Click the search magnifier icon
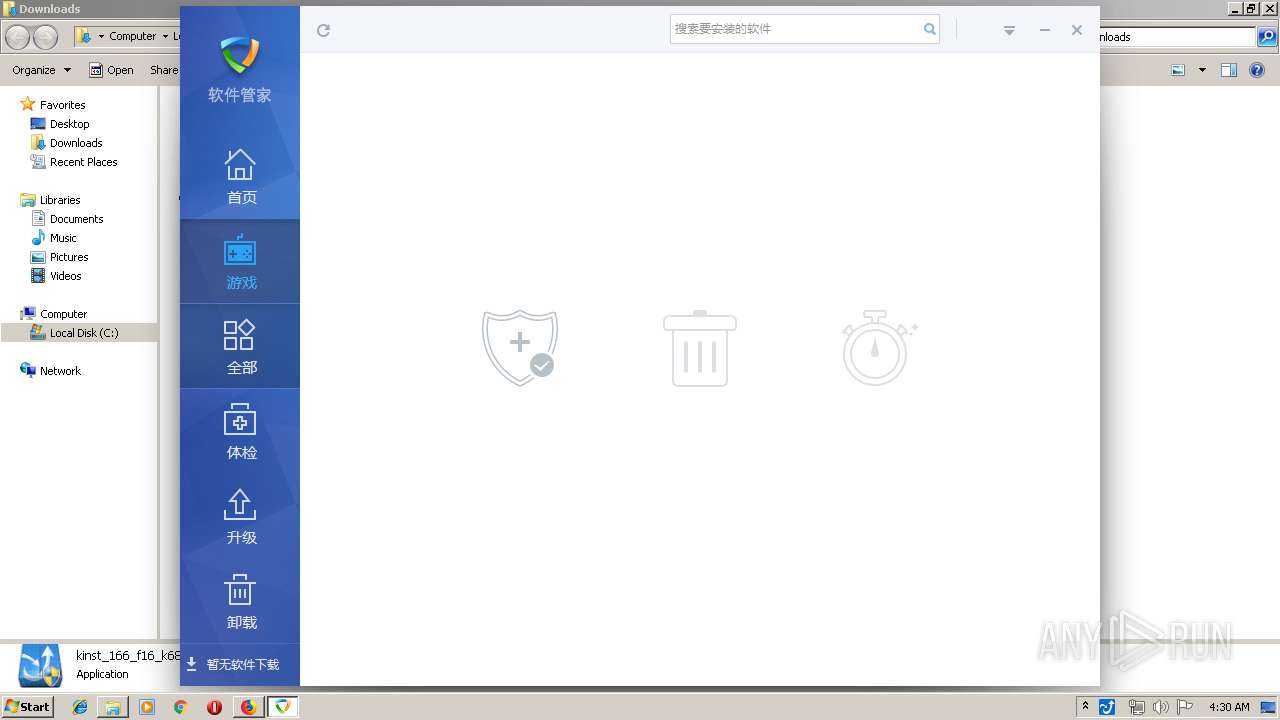This screenshot has width=1280, height=720. [x=930, y=29]
